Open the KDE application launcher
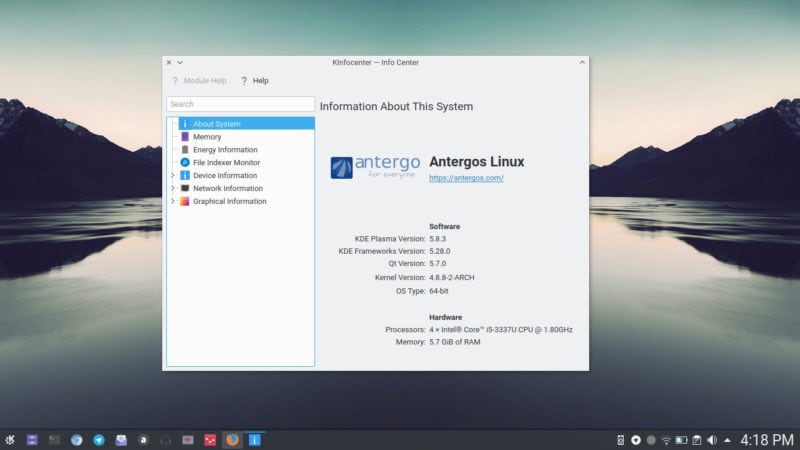 click(10, 440)
